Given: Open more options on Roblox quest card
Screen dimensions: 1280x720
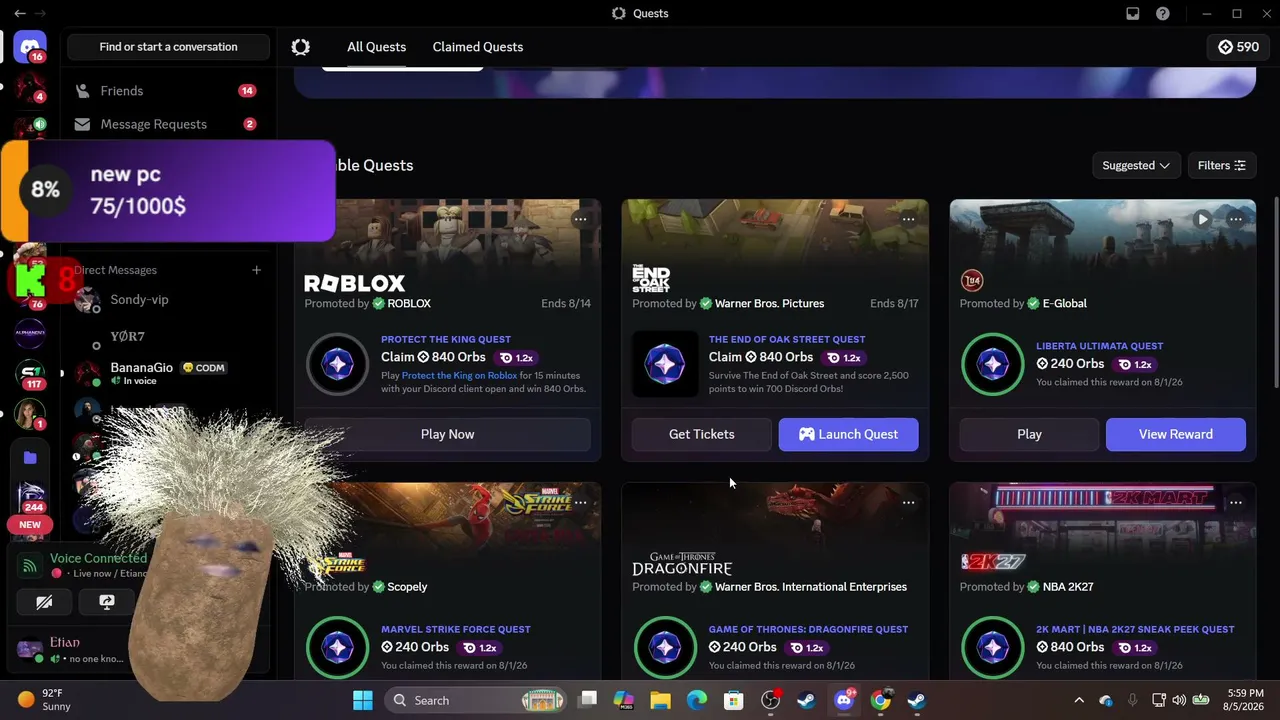Looking at the screenshot, I should [x=580, y=219].
